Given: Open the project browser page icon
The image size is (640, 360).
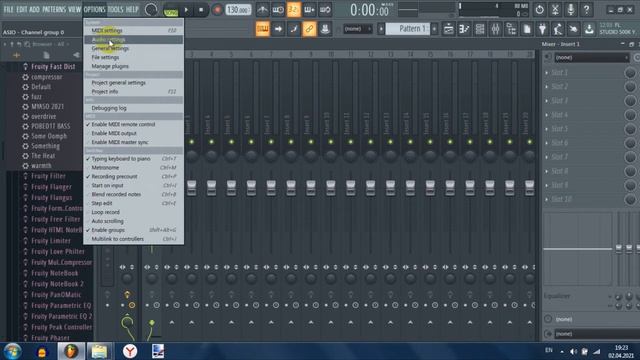Looking at the screenshot, I should point(527,29).
